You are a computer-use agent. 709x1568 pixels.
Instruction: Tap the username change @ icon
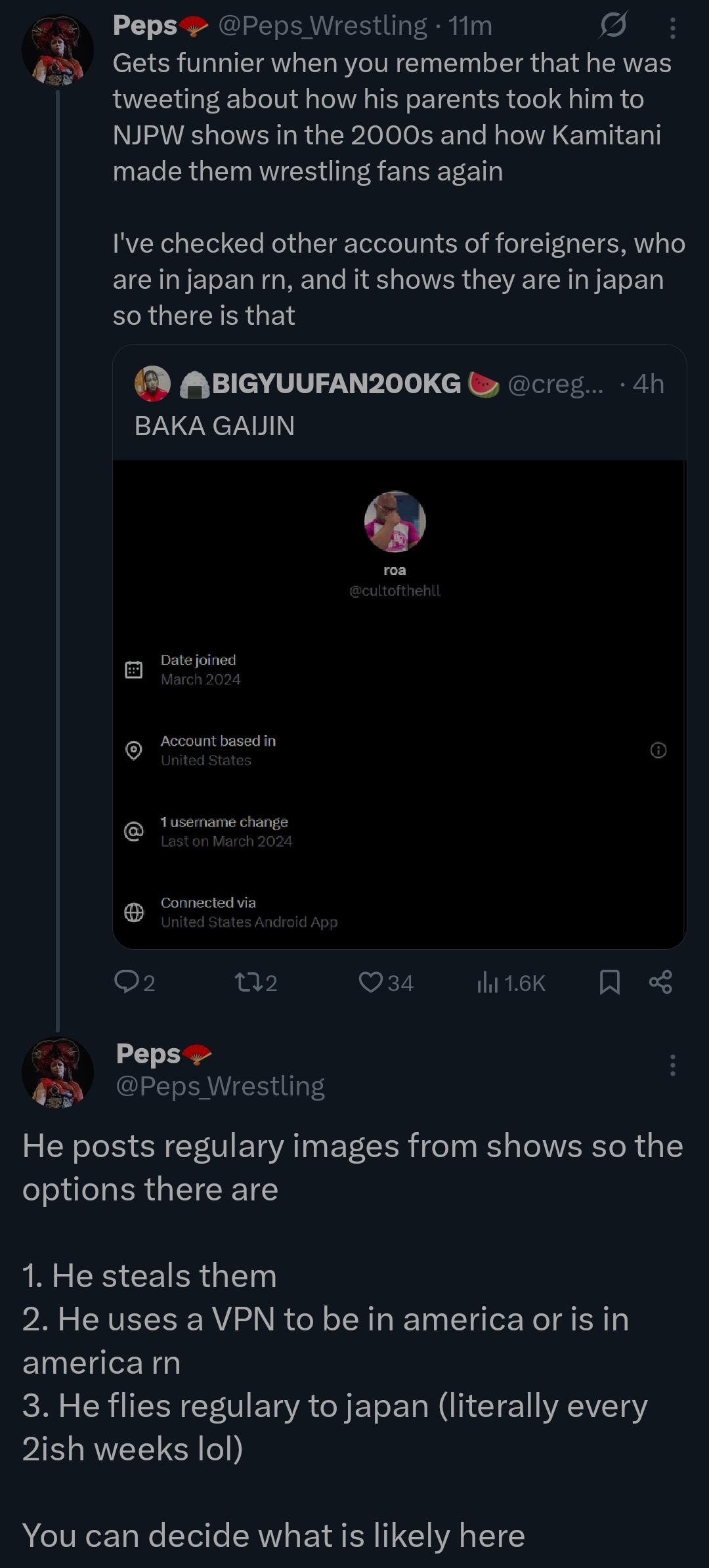134,832
